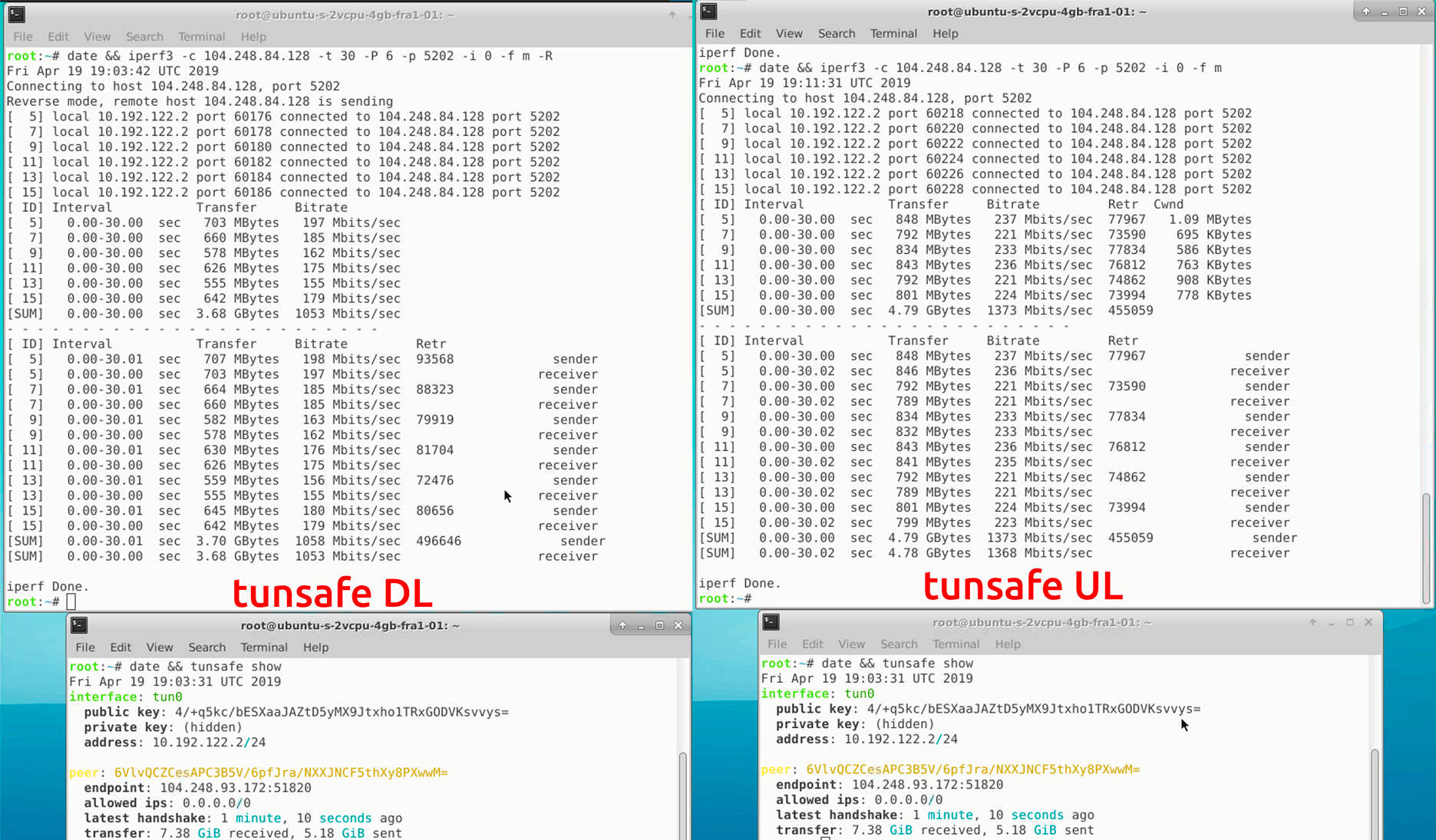Click scrollbar thumb in tunsafe UL terminal
This screenshot has width=1436, height=840.
tap(1426, 548)
